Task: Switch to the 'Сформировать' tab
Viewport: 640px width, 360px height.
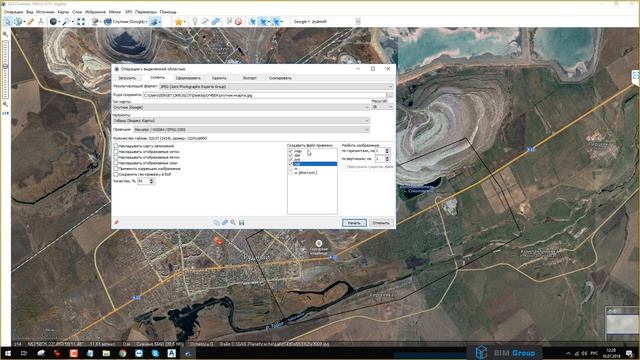Action: [x=188, y=78]
